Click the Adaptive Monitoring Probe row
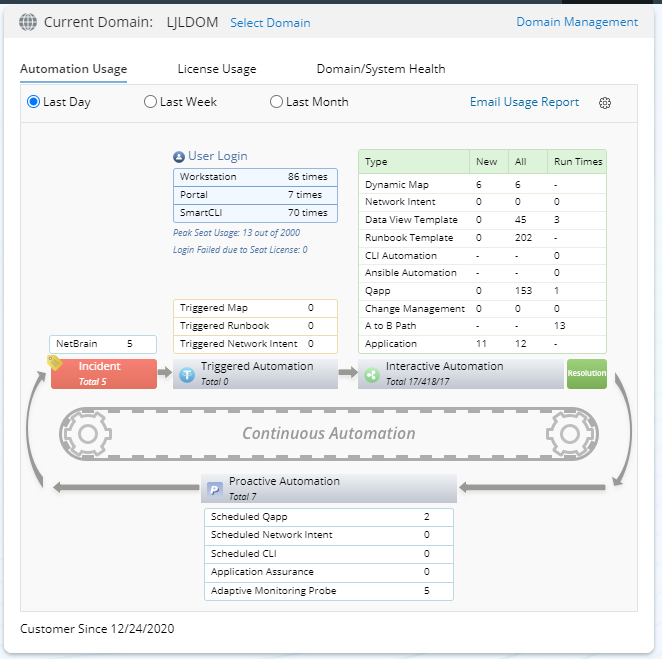This screenshot has width=662, height=659. [329, 591]
